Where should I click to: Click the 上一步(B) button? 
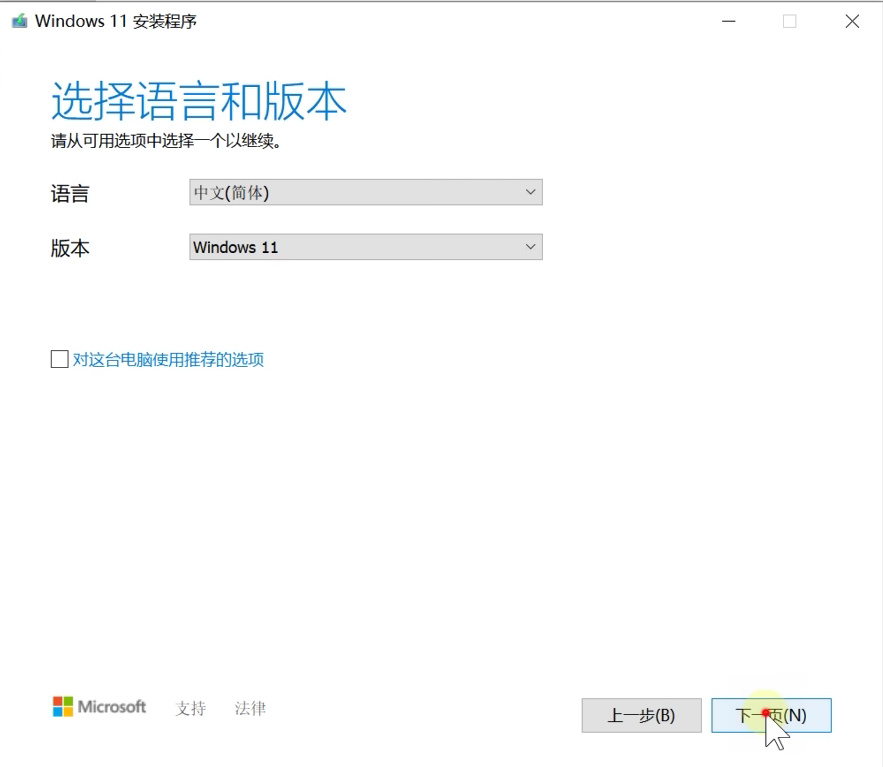(641, 716)
